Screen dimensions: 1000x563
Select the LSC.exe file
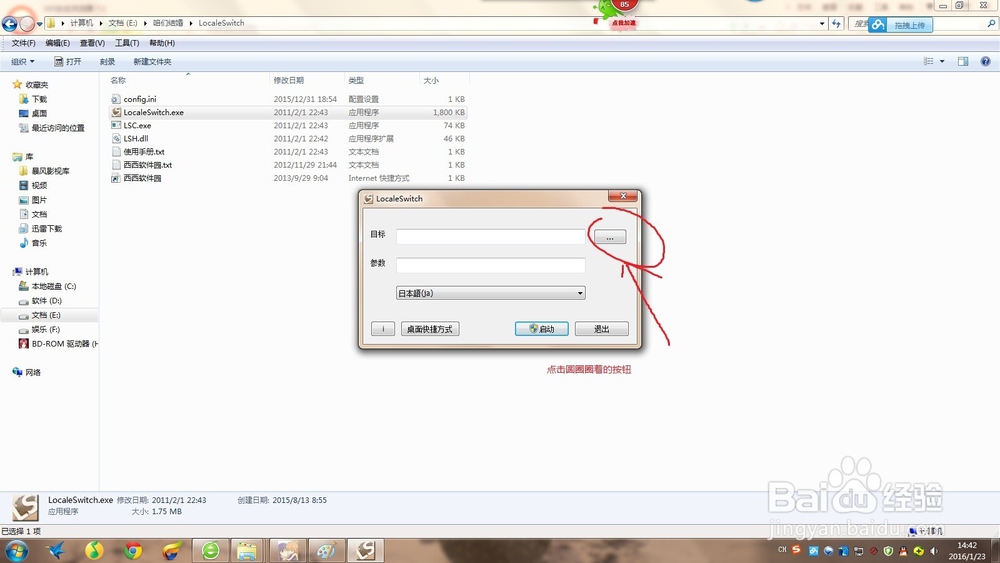(137, 126)
